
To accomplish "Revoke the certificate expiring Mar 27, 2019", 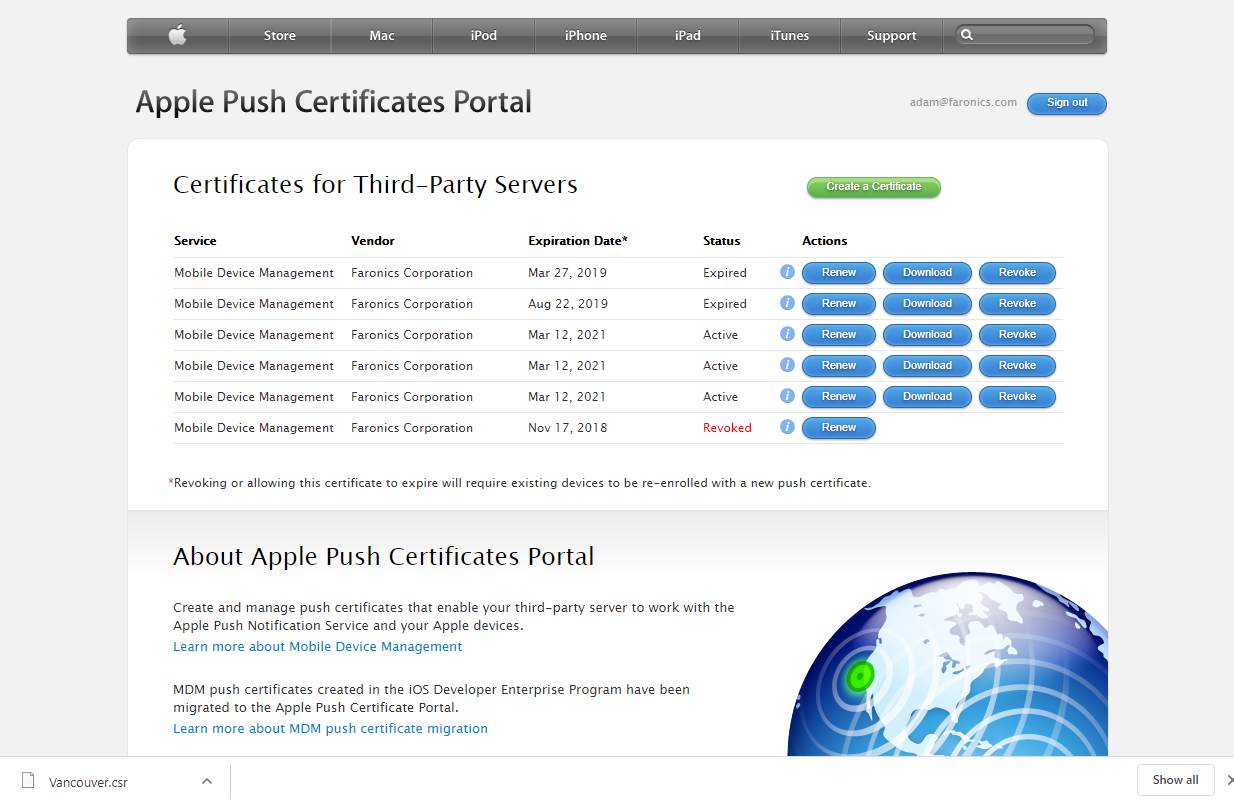I will 1017,273.
